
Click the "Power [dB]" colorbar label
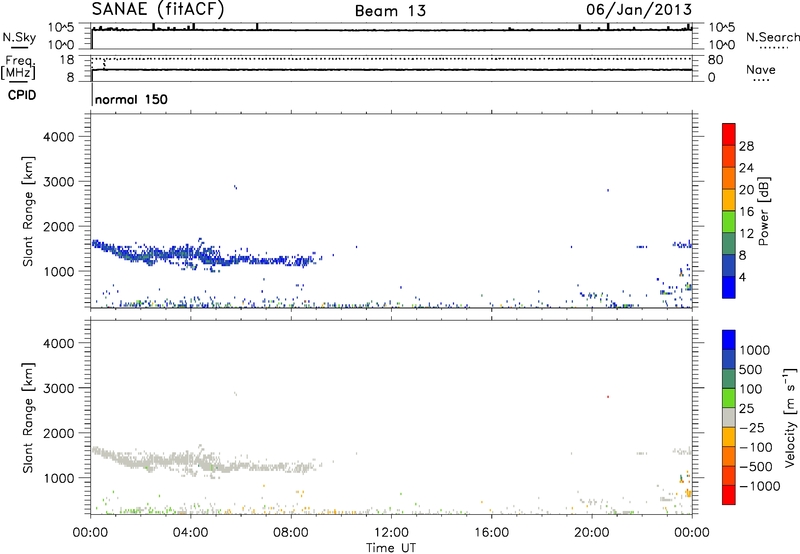click(x=764, y=211)
